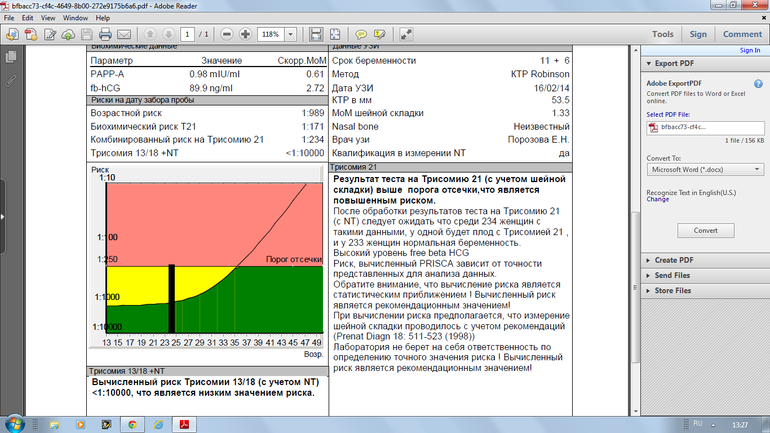
Task: Zoom in with the plus button
Action: tap(245, 34)
